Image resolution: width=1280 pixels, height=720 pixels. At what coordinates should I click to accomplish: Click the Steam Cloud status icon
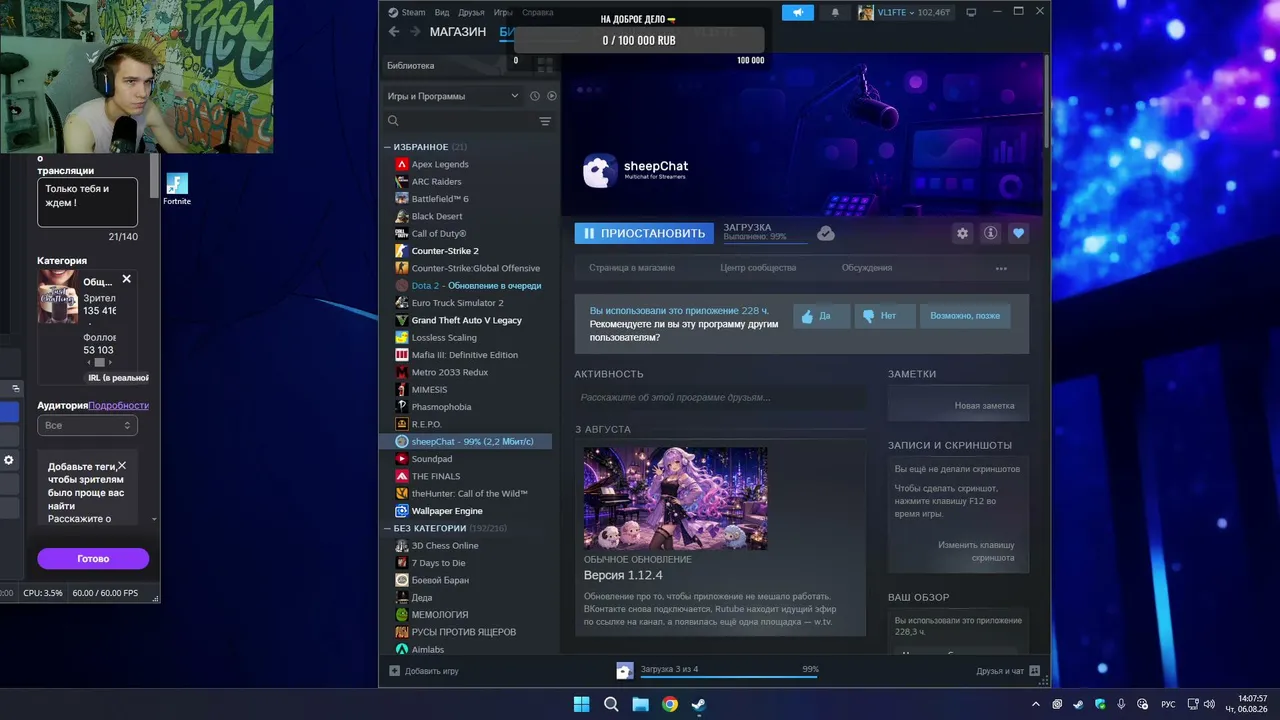(x=825, y=233)
